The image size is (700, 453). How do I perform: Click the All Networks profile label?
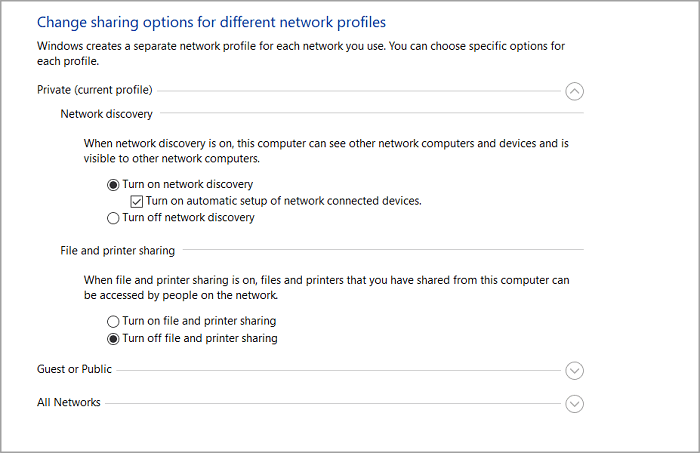pos(68,403)
